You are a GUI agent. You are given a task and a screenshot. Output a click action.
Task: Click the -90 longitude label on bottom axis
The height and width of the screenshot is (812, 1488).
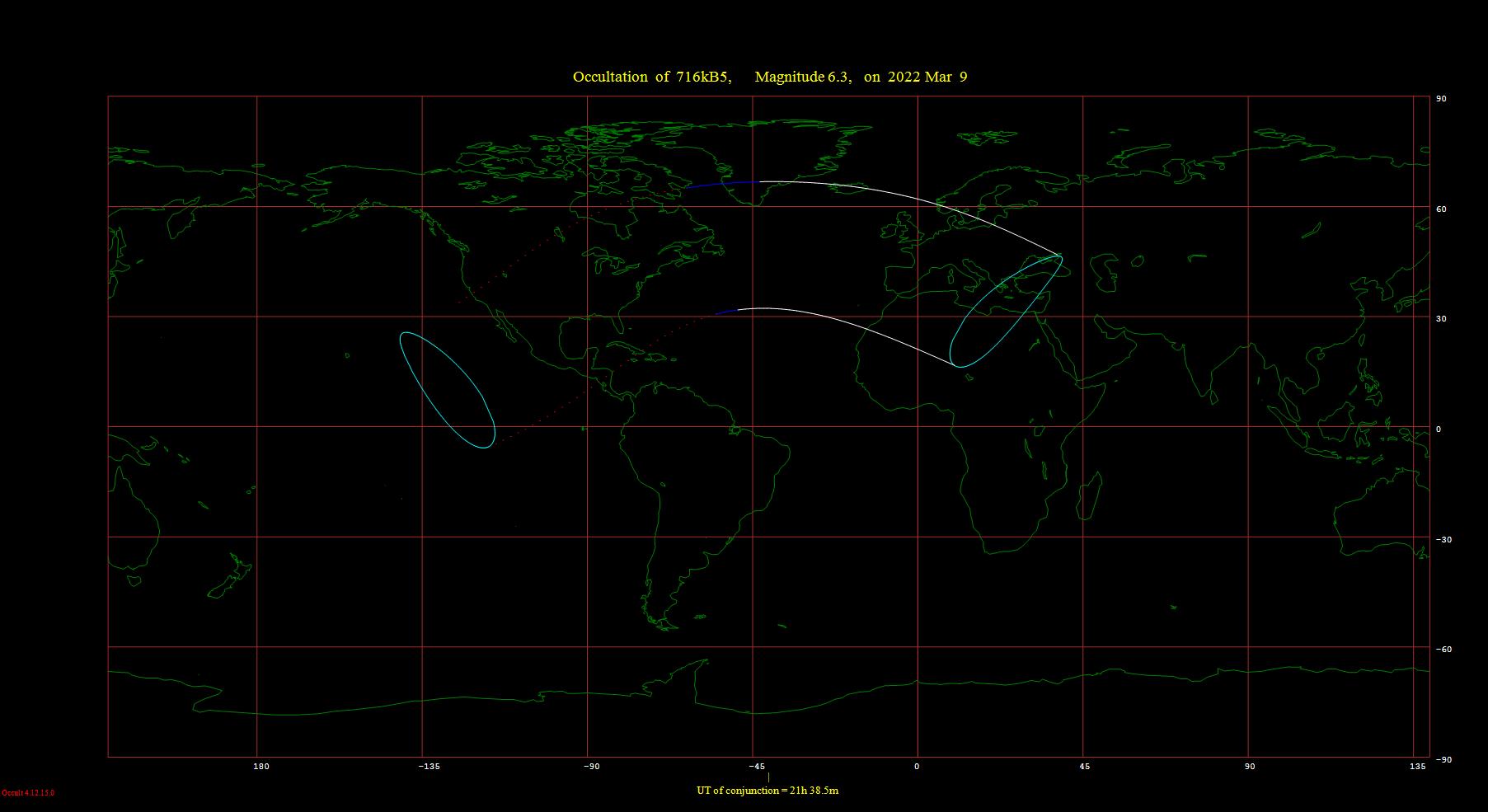[x=591, y=767]
